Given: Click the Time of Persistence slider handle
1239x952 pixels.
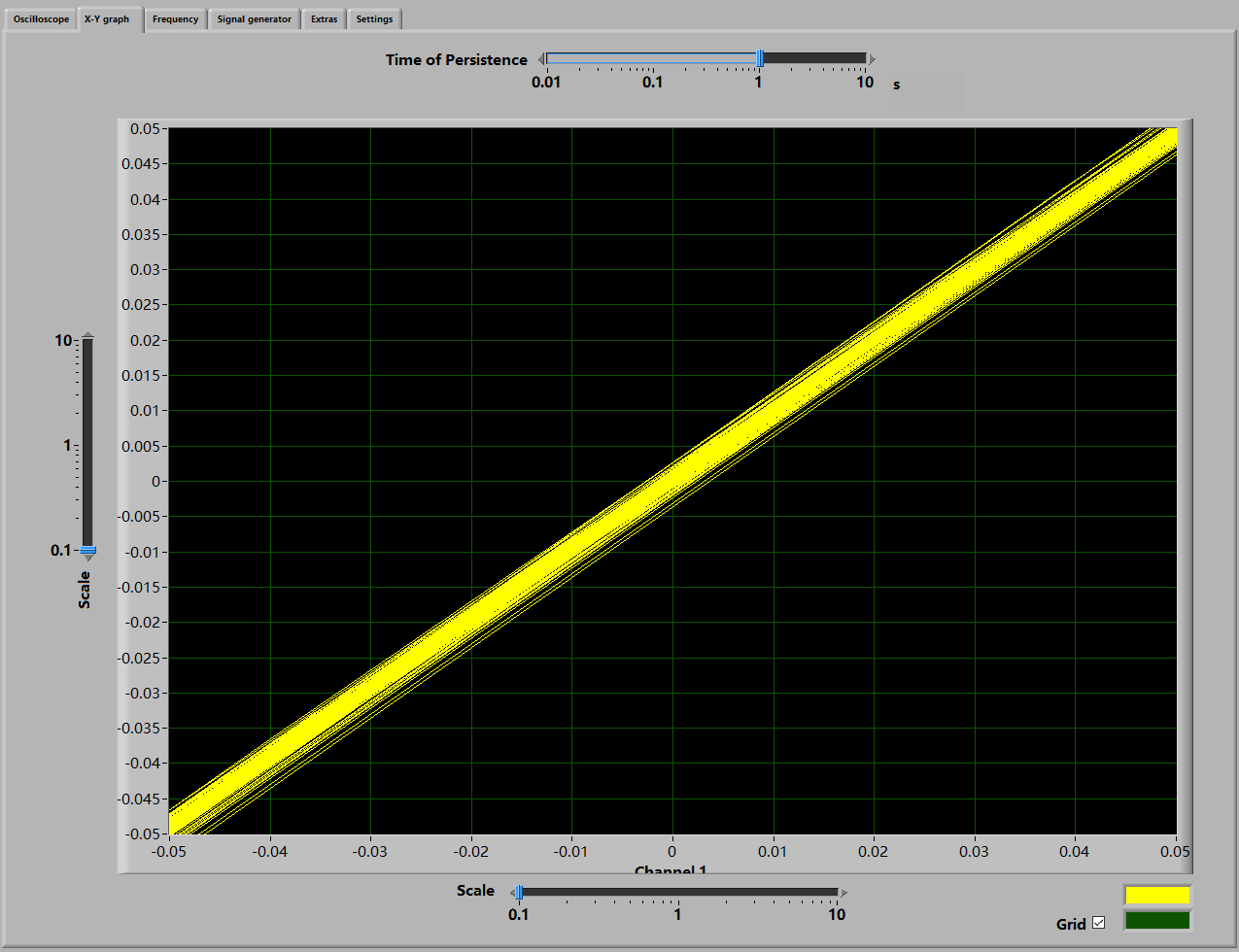Looking at the screenshot, I should point(759,59).
